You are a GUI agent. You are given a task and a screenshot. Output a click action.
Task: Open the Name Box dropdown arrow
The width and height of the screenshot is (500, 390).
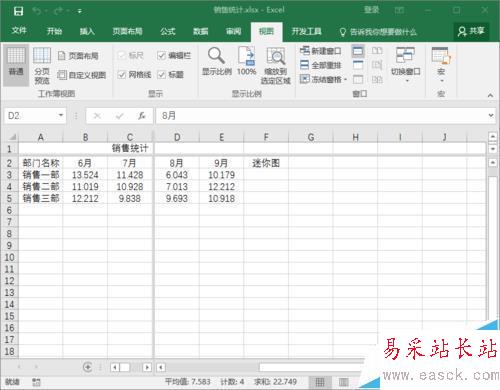pos(61,115)
